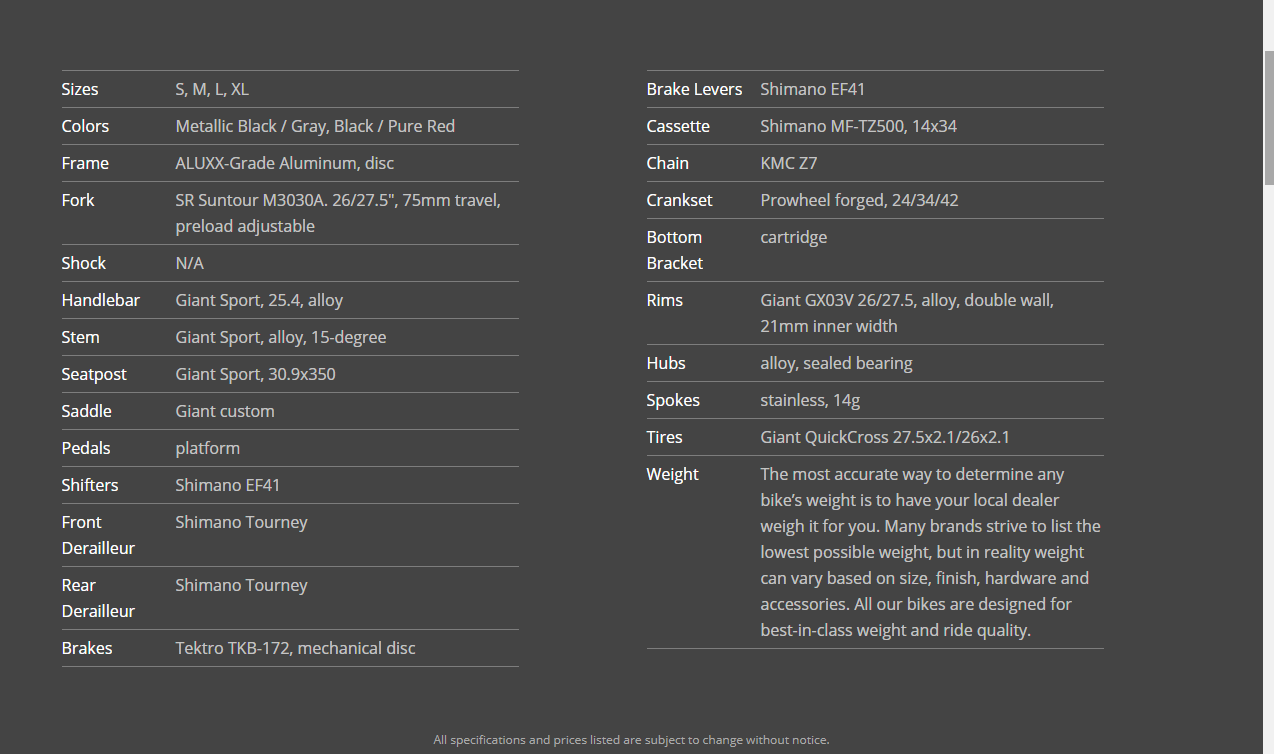Select the 'KMC Z7' chain value
This screenshot has width=1274, height=754.
pyautogui.click(x=789, y=163)
